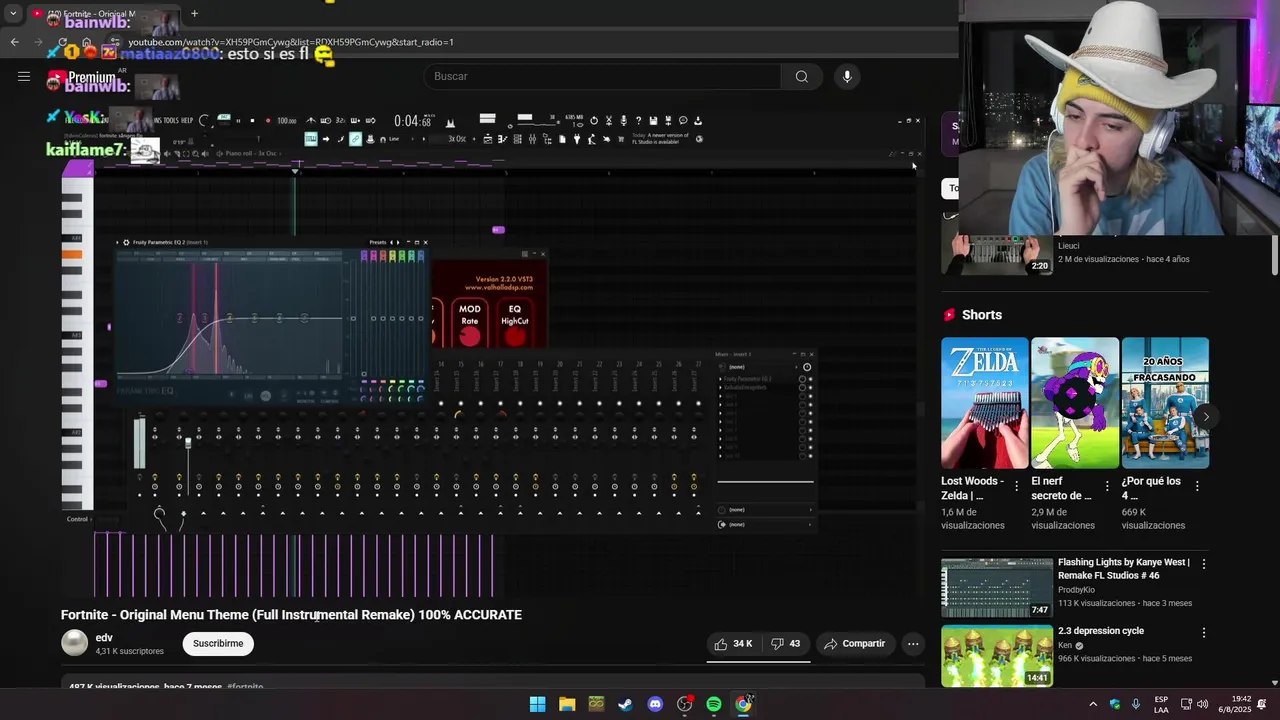Go back using the browser back arrow
1280x720 pixels.
tap(14, 42)
